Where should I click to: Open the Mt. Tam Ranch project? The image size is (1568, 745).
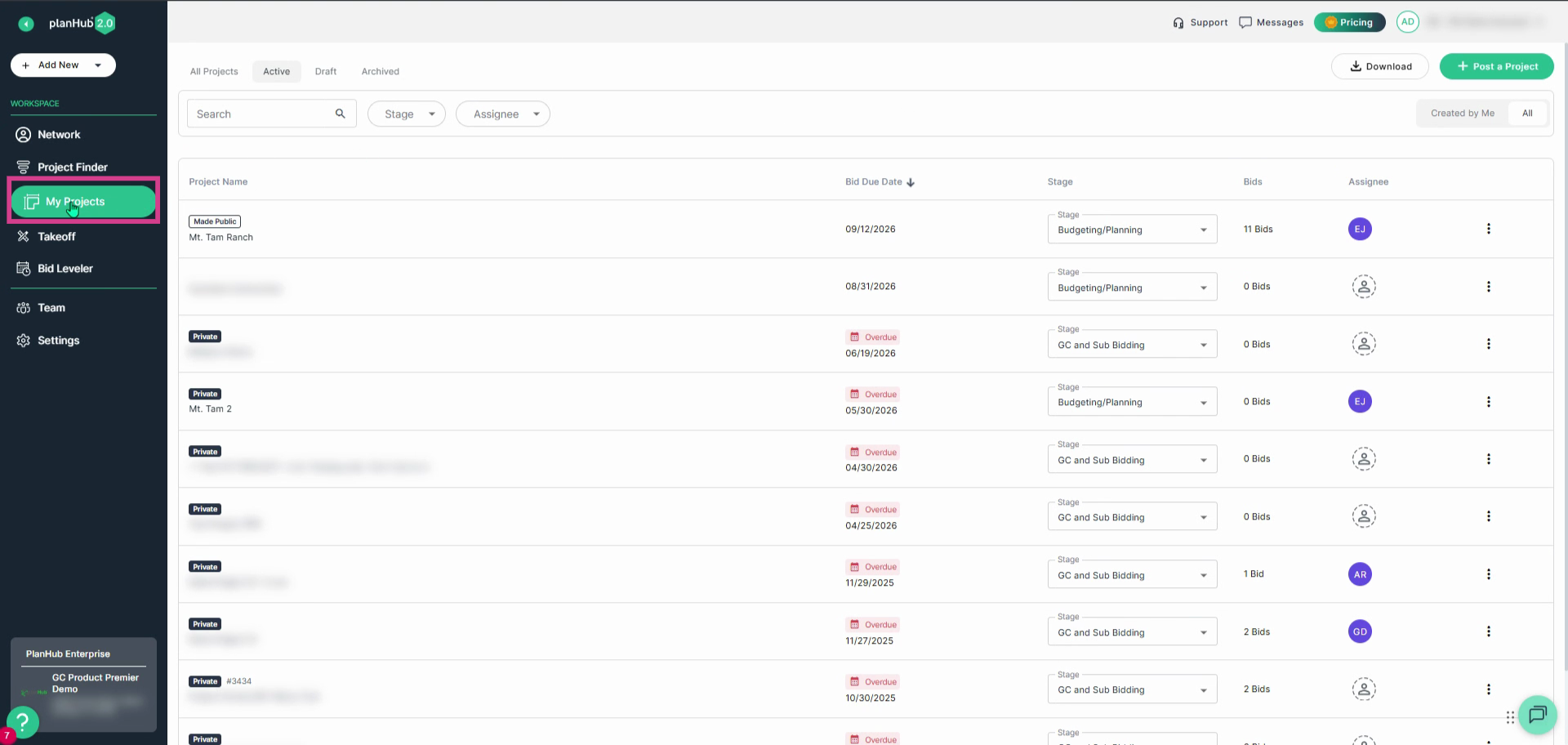click(x=221, y=238)
